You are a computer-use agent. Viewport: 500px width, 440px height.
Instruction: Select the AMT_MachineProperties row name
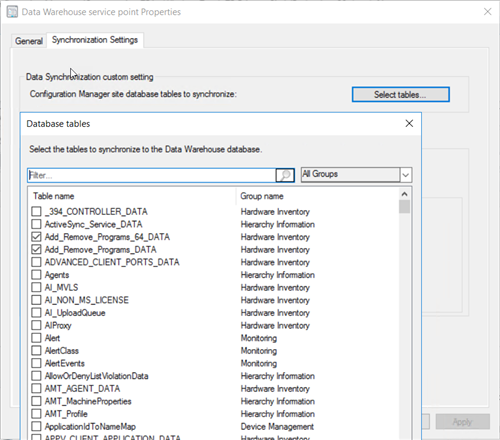[88, 401]
